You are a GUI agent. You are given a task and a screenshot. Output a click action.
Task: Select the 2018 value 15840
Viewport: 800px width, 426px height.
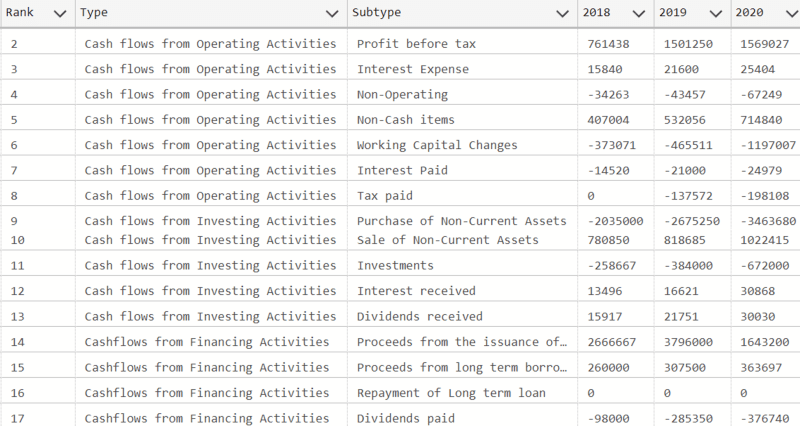point(605,69)
